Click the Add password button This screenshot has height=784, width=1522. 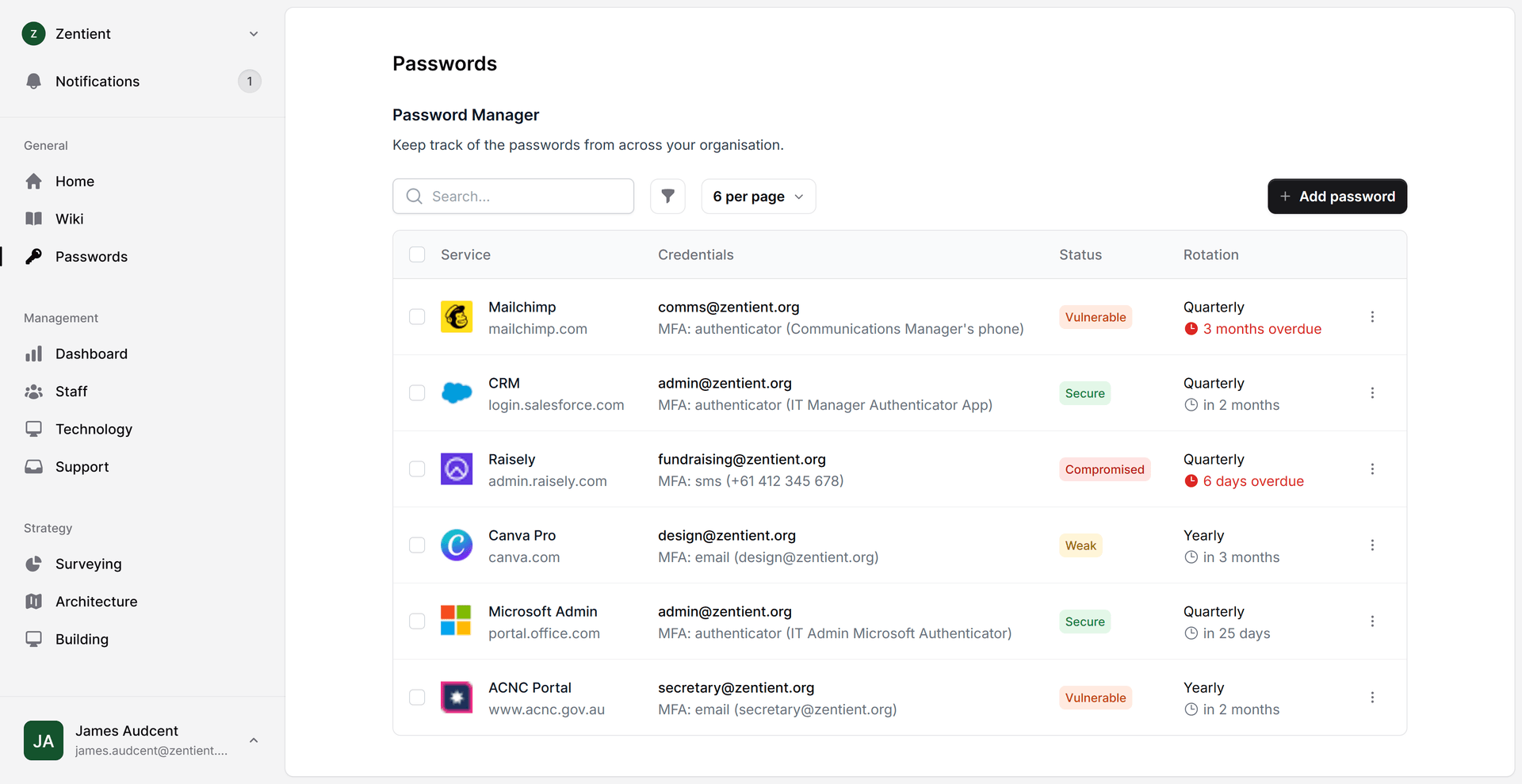click(1337, 196)
